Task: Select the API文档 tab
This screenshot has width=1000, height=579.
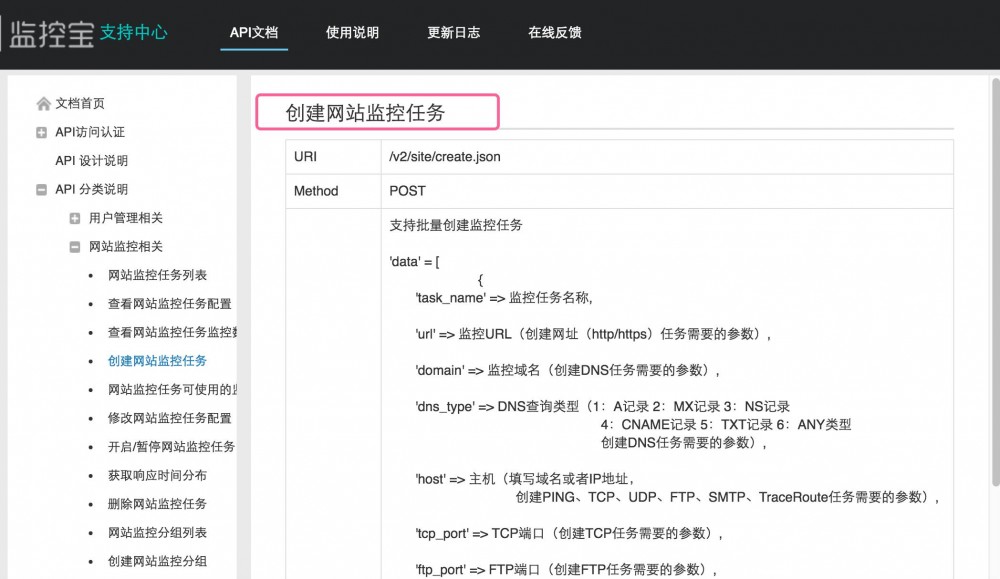Action: point(253,32)
